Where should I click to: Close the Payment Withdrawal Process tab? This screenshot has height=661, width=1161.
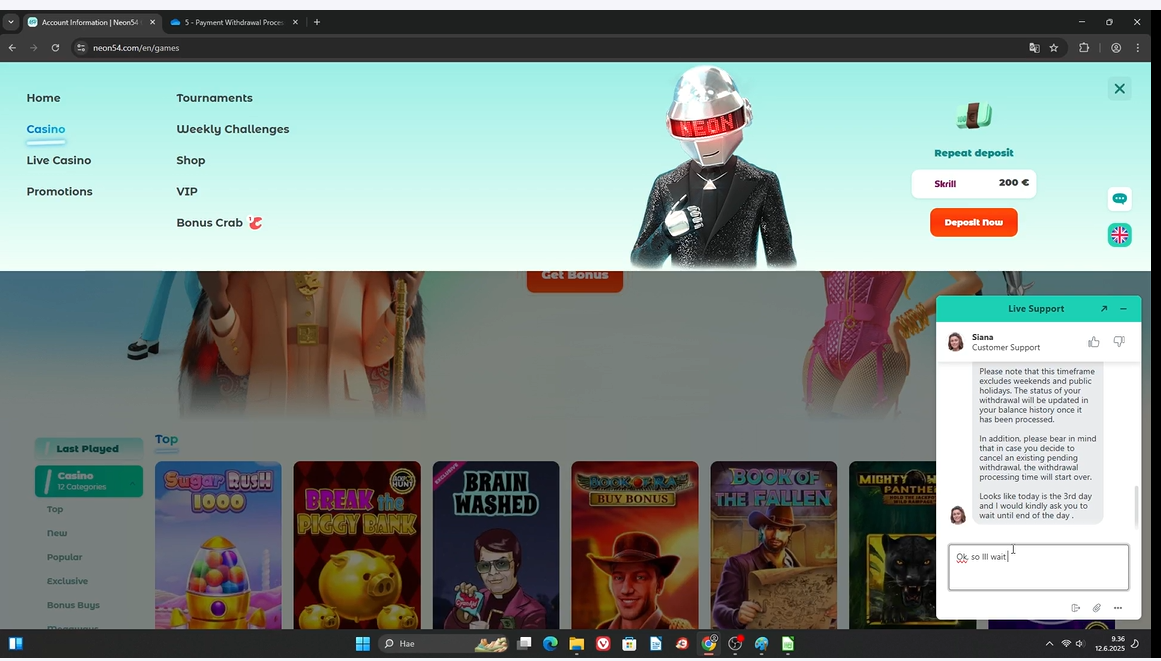click(295, 22)
